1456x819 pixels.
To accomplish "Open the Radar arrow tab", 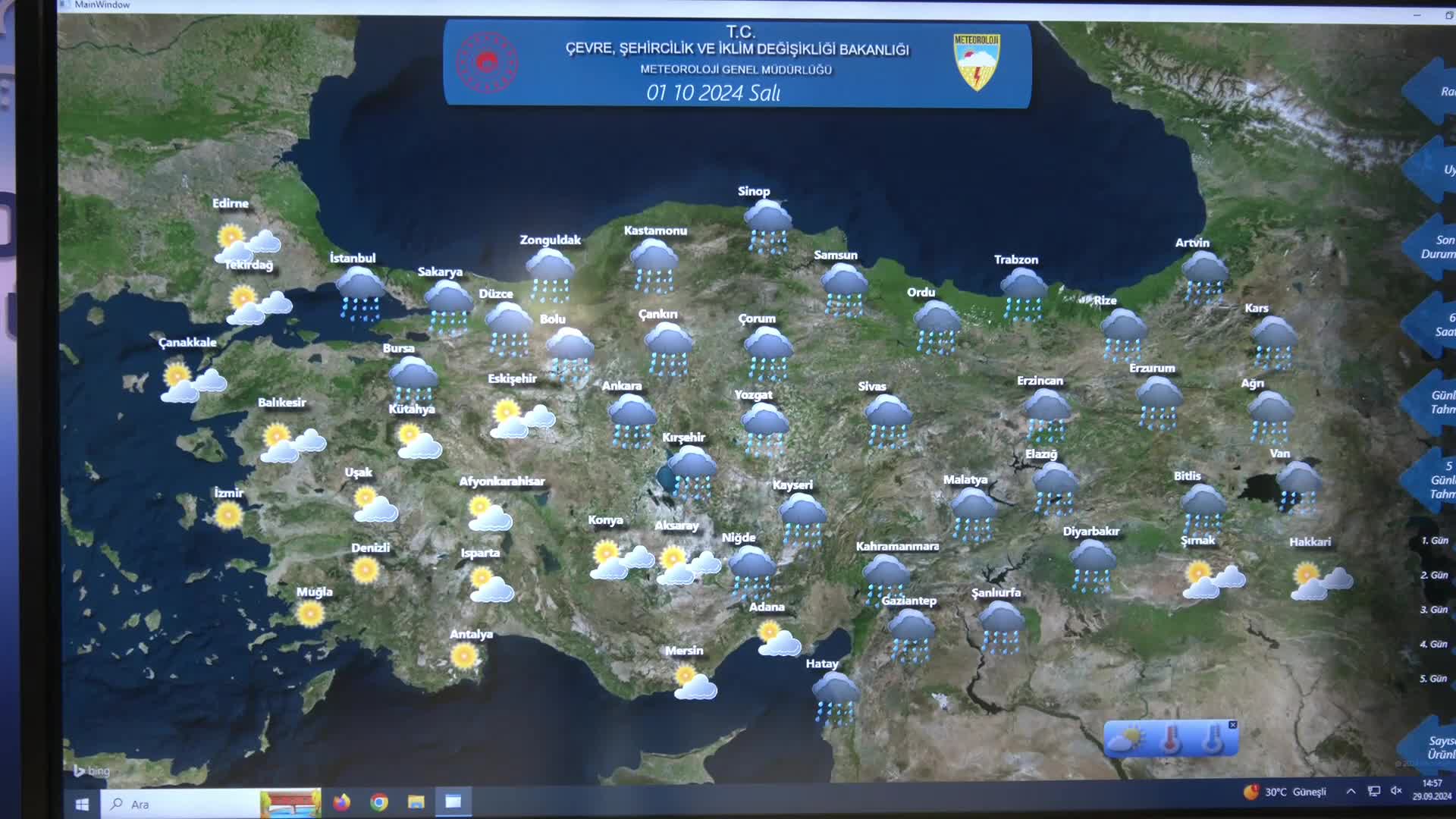I will (1429, 91).
